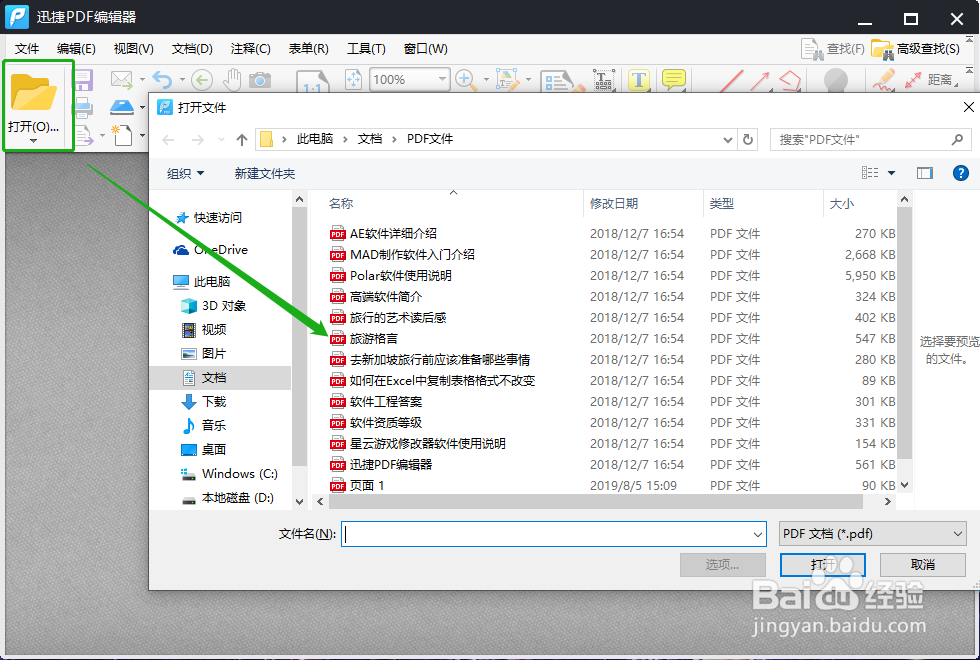980x660 pixels.
Task: Open the Organize dropdown menu
Action: 185,173
